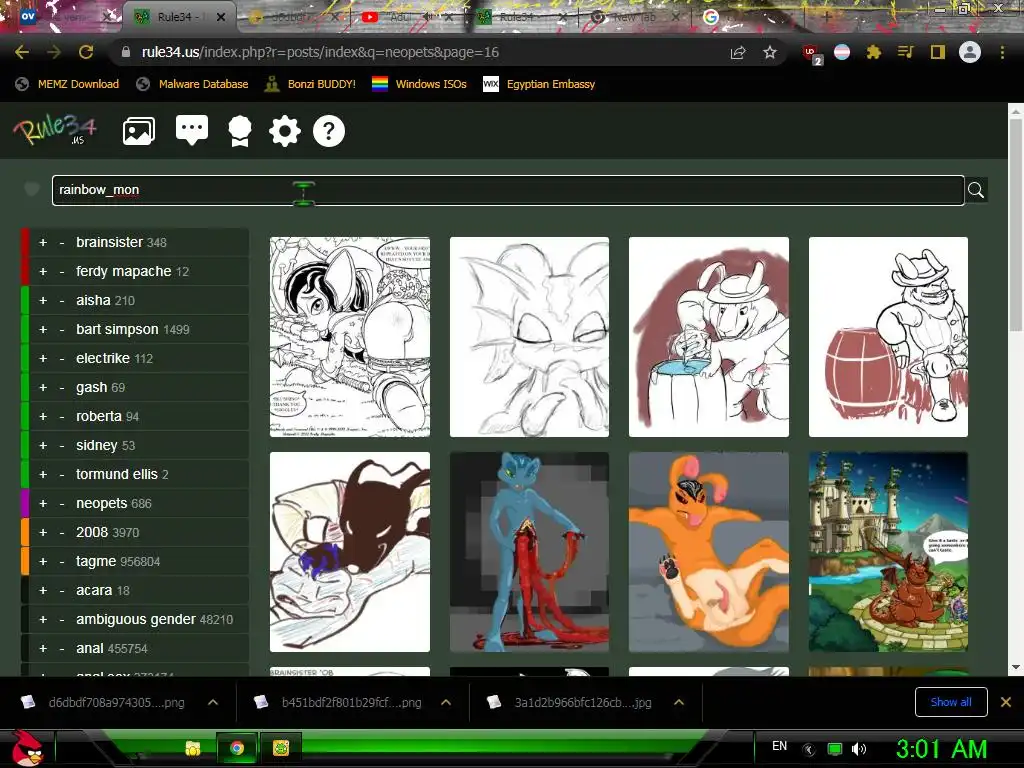Submit search with the magnifier icon
The height and width of the screenshot is (768, 1024).
tap(976, 190)
